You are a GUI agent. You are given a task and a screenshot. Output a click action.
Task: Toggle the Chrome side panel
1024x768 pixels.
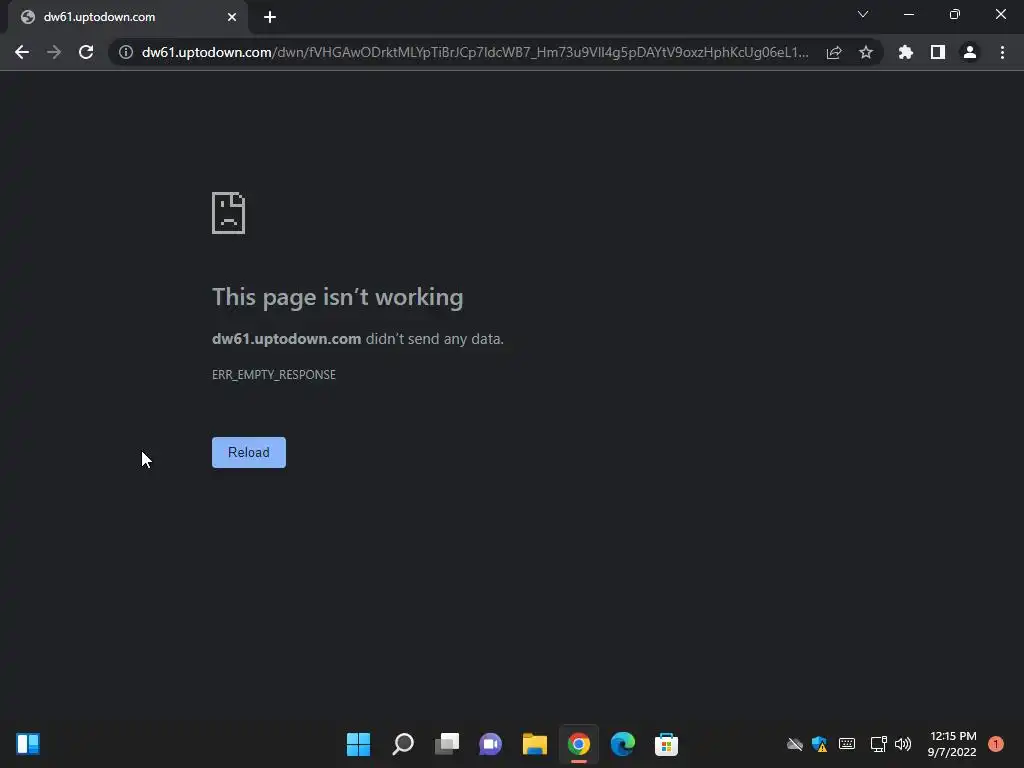938,52
